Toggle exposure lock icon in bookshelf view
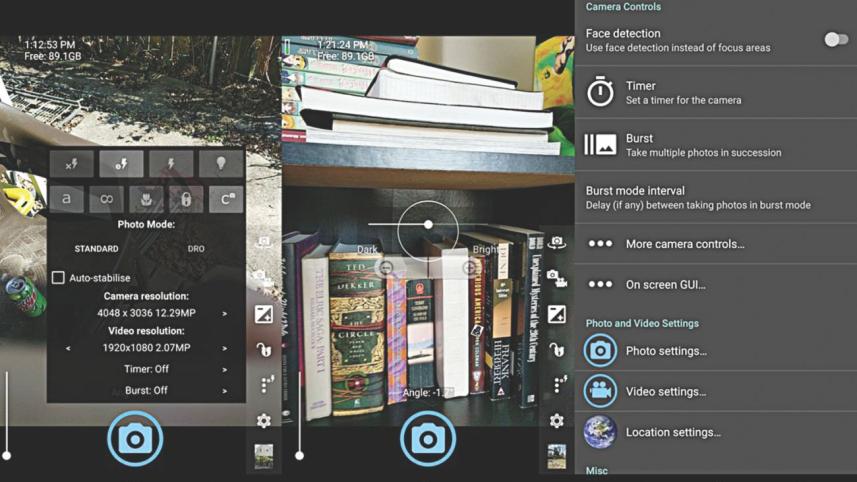Image resolution: width=857 pixels, height=482 pixels. click(557, 350)
